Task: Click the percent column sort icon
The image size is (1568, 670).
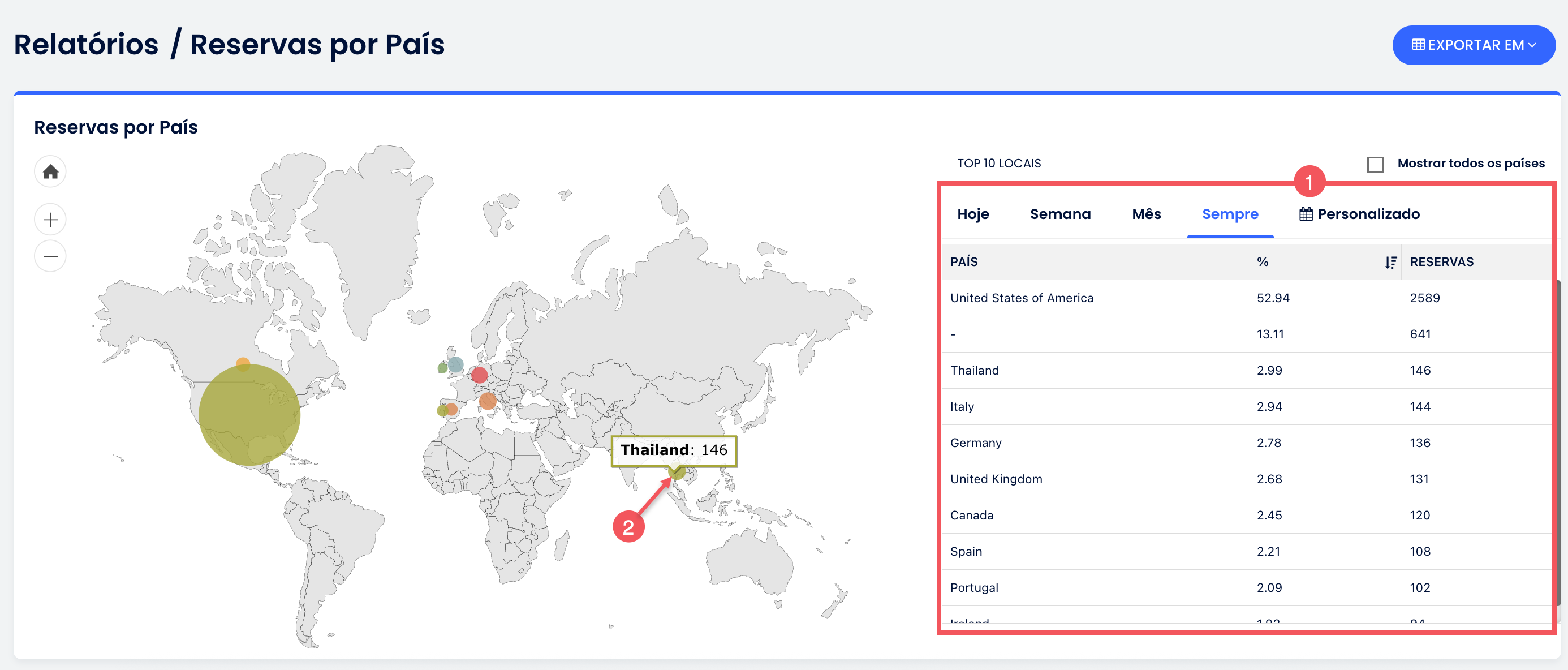Action: click(1390, 262)
